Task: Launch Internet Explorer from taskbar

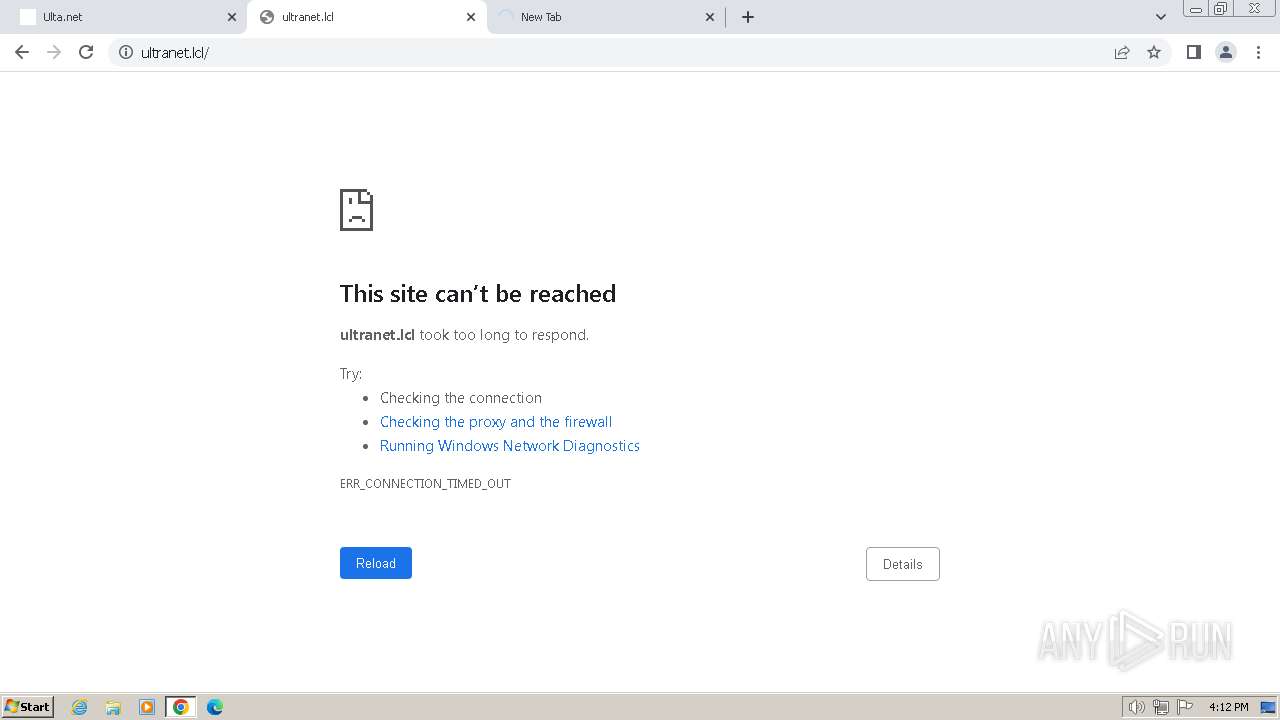Action: (80, 707)
